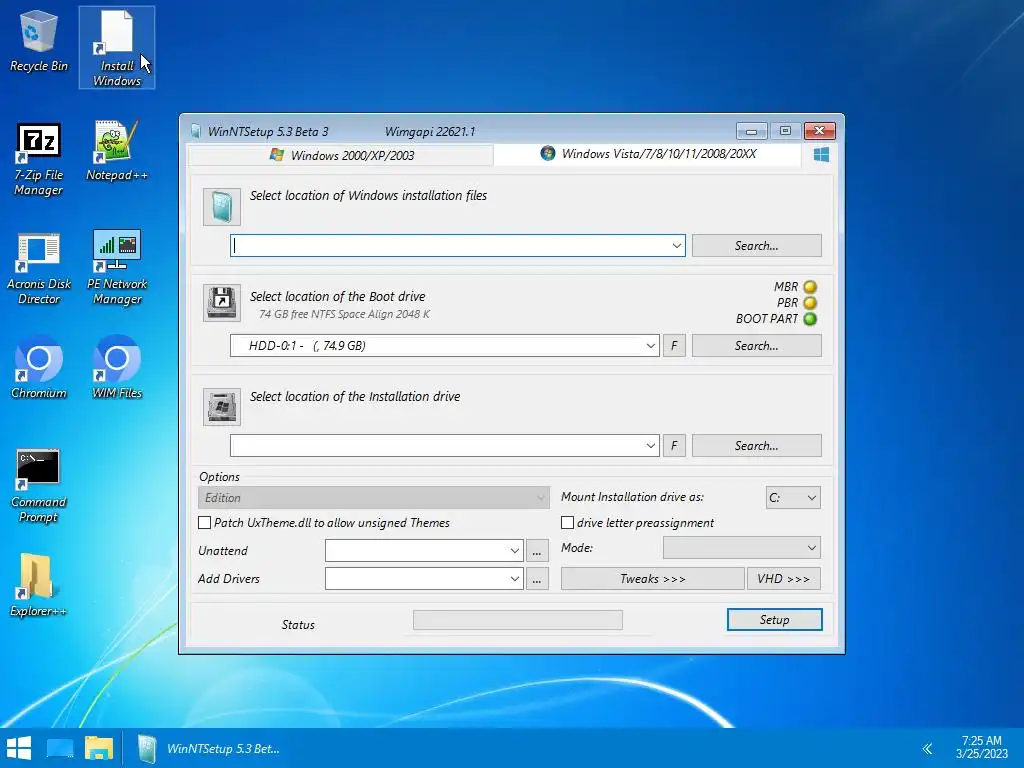Open the Tweaks >>> panel
Viewport: 1024px width, 768px height.
pos(652,579)
